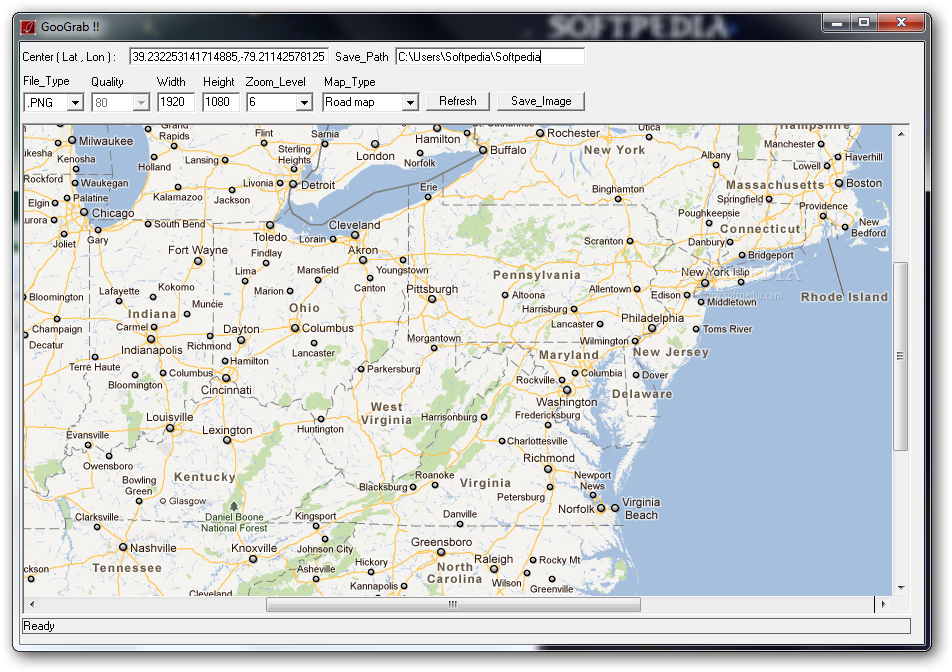This screenshot has height=672, width=952.
Task: Click the Boston label on the map
Action: 864,183
